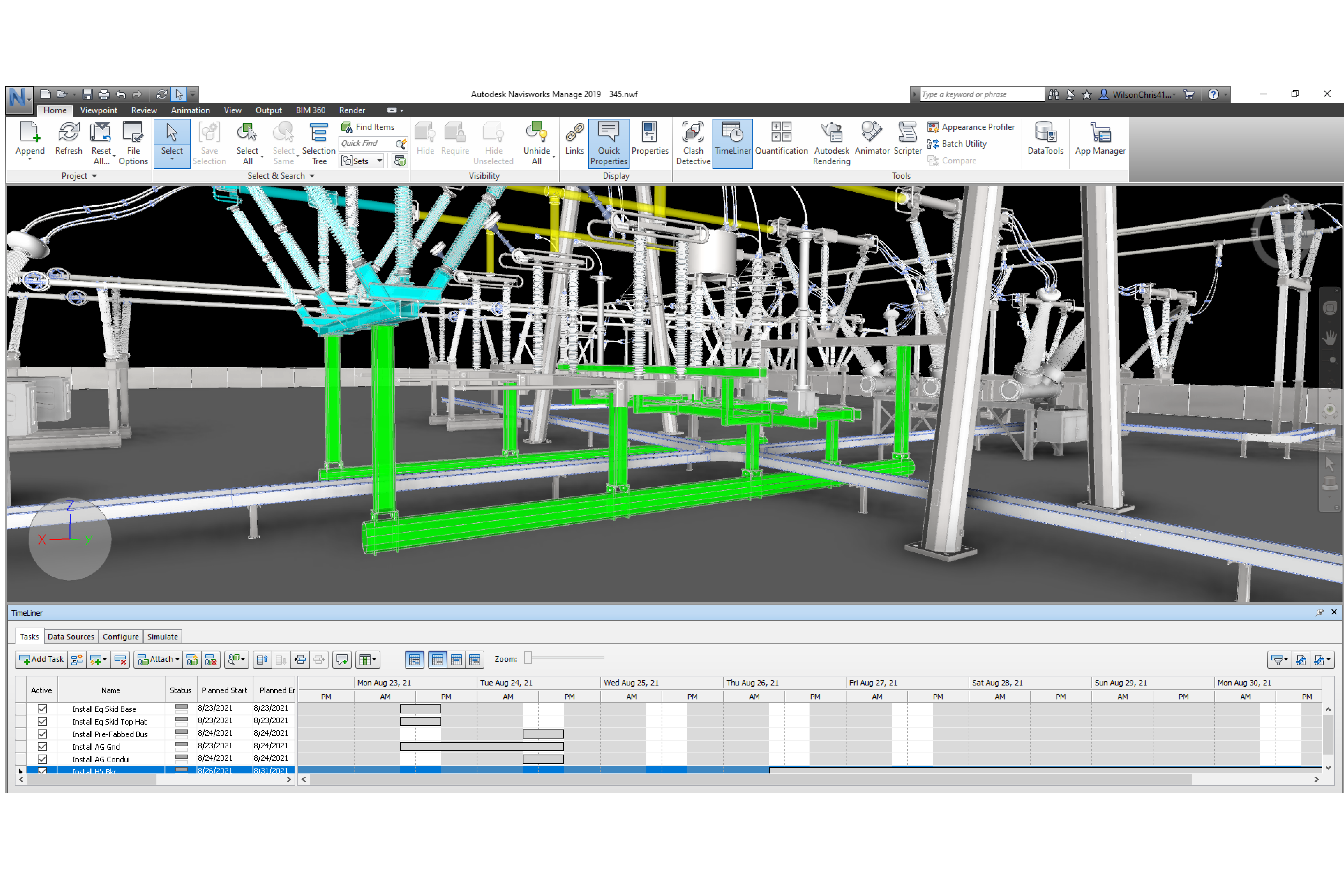Switch to the Viewpoint ribbon tab
Screen dimensions: 1344x896
tap(98, 110)
